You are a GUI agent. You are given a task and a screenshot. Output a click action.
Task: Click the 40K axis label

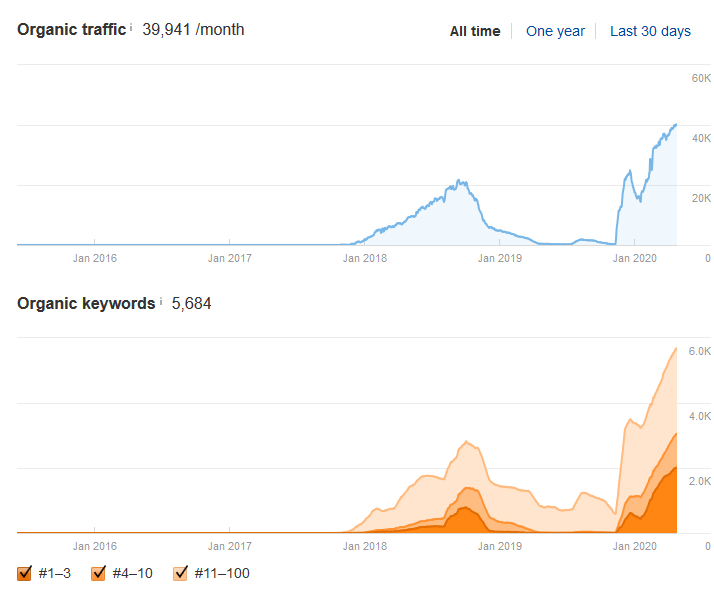click(x=701, y=138)
